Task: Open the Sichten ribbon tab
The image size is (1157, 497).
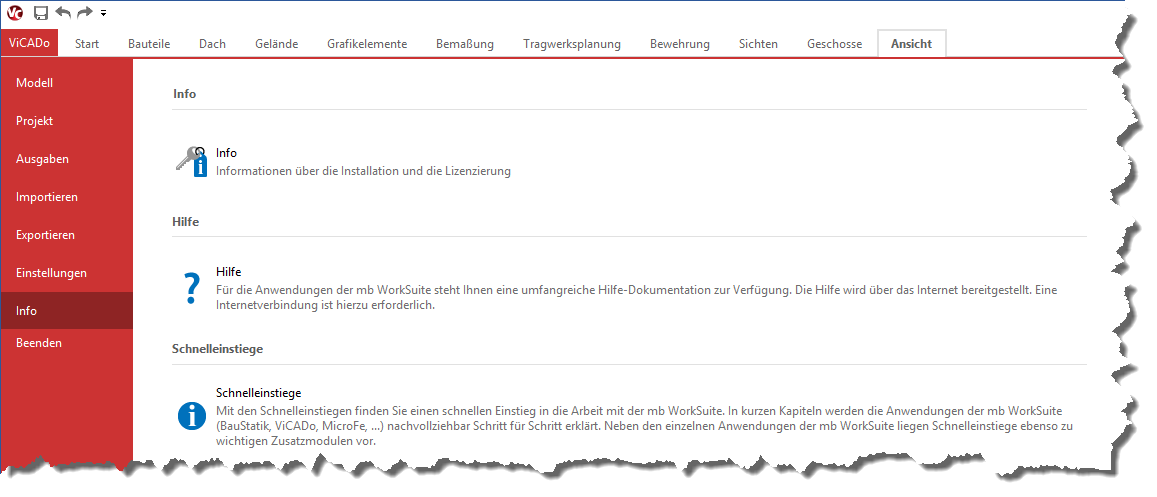Action: pos(759,44)
